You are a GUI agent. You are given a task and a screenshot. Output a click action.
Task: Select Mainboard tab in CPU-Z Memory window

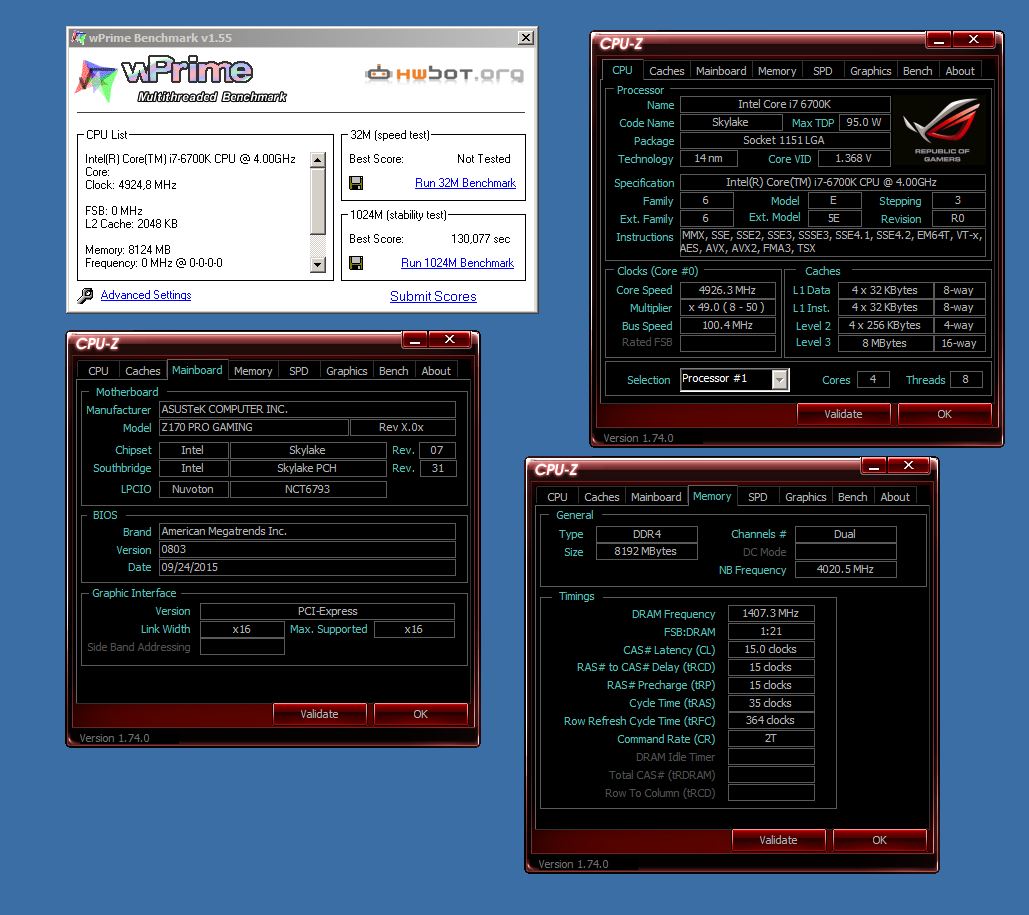[656, 497]
